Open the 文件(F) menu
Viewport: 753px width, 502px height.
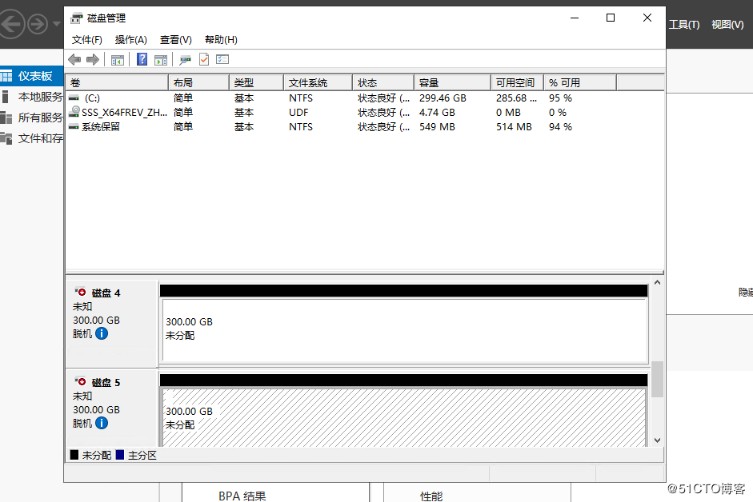point(87,40)
